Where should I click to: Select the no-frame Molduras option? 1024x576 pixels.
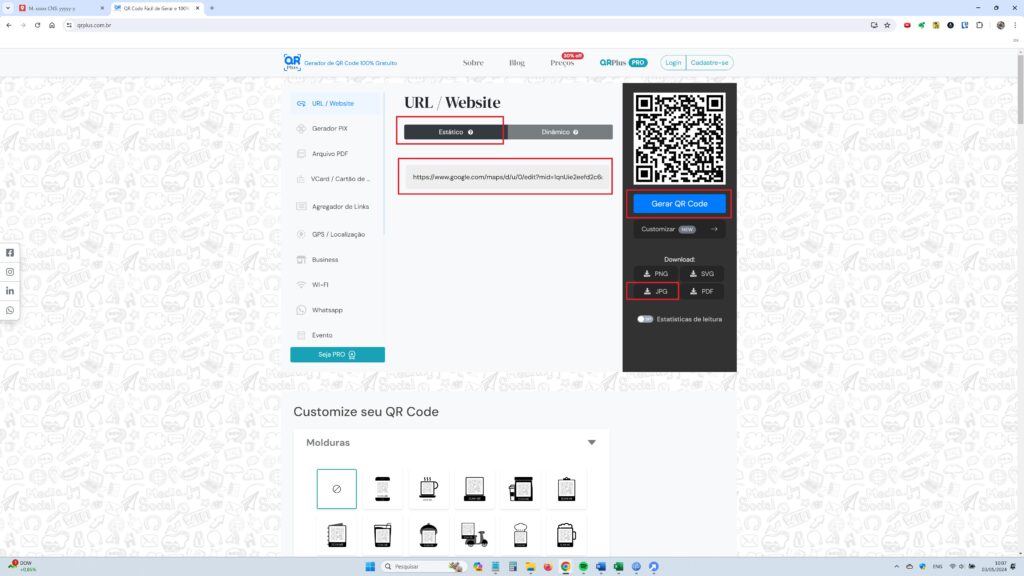point(337,488)
